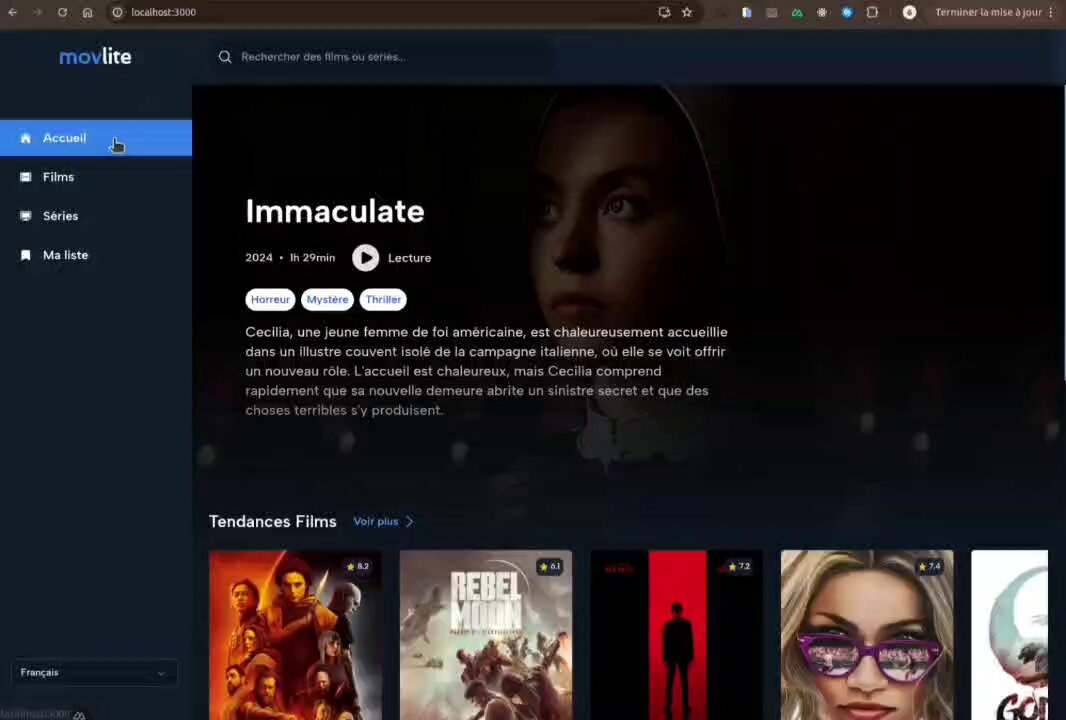Click the browser forward arrow
1066x720 pixels.
[37, 12]
